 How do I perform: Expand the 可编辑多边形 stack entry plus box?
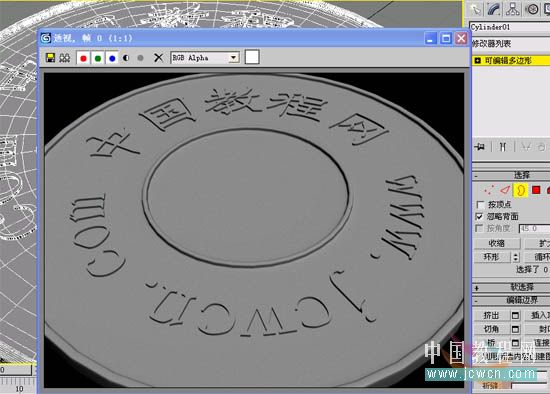[477, 61]
